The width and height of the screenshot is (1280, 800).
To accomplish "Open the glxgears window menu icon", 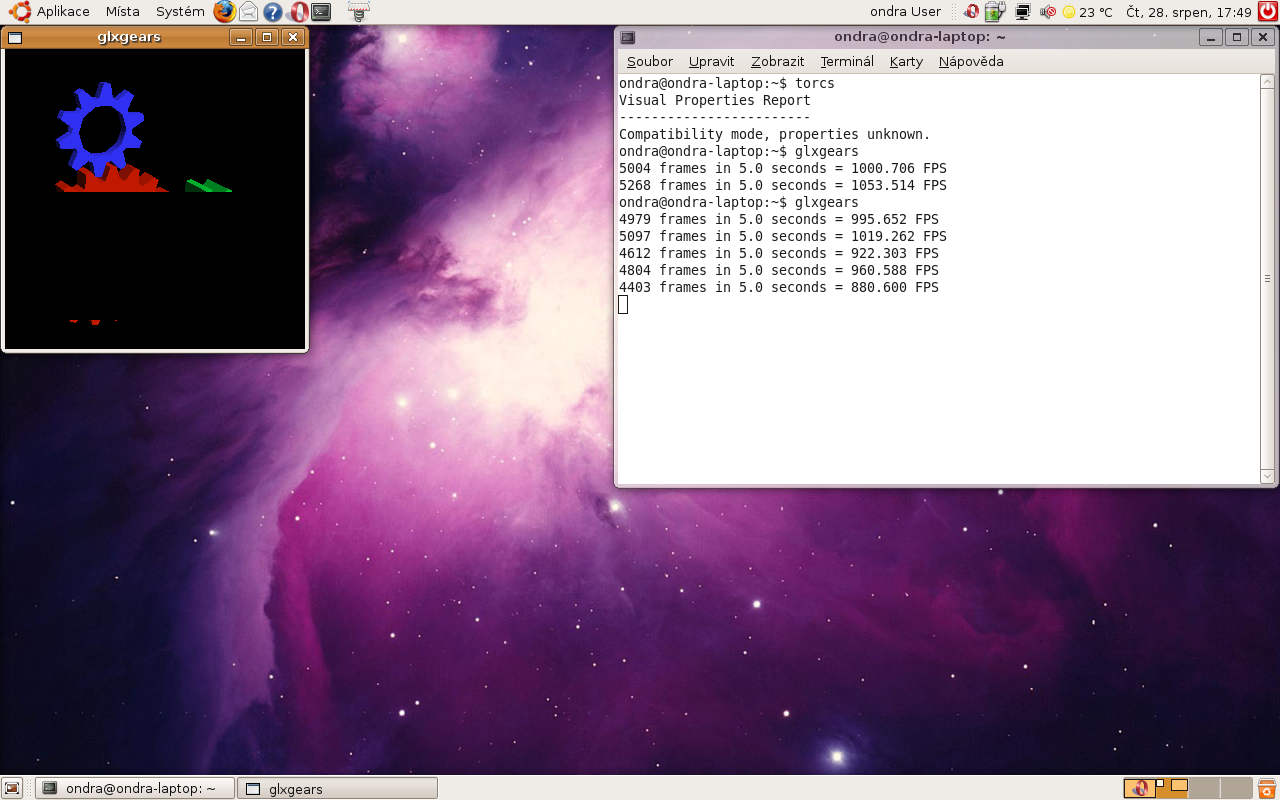I will pyautogui.click(x=14, y=37).
